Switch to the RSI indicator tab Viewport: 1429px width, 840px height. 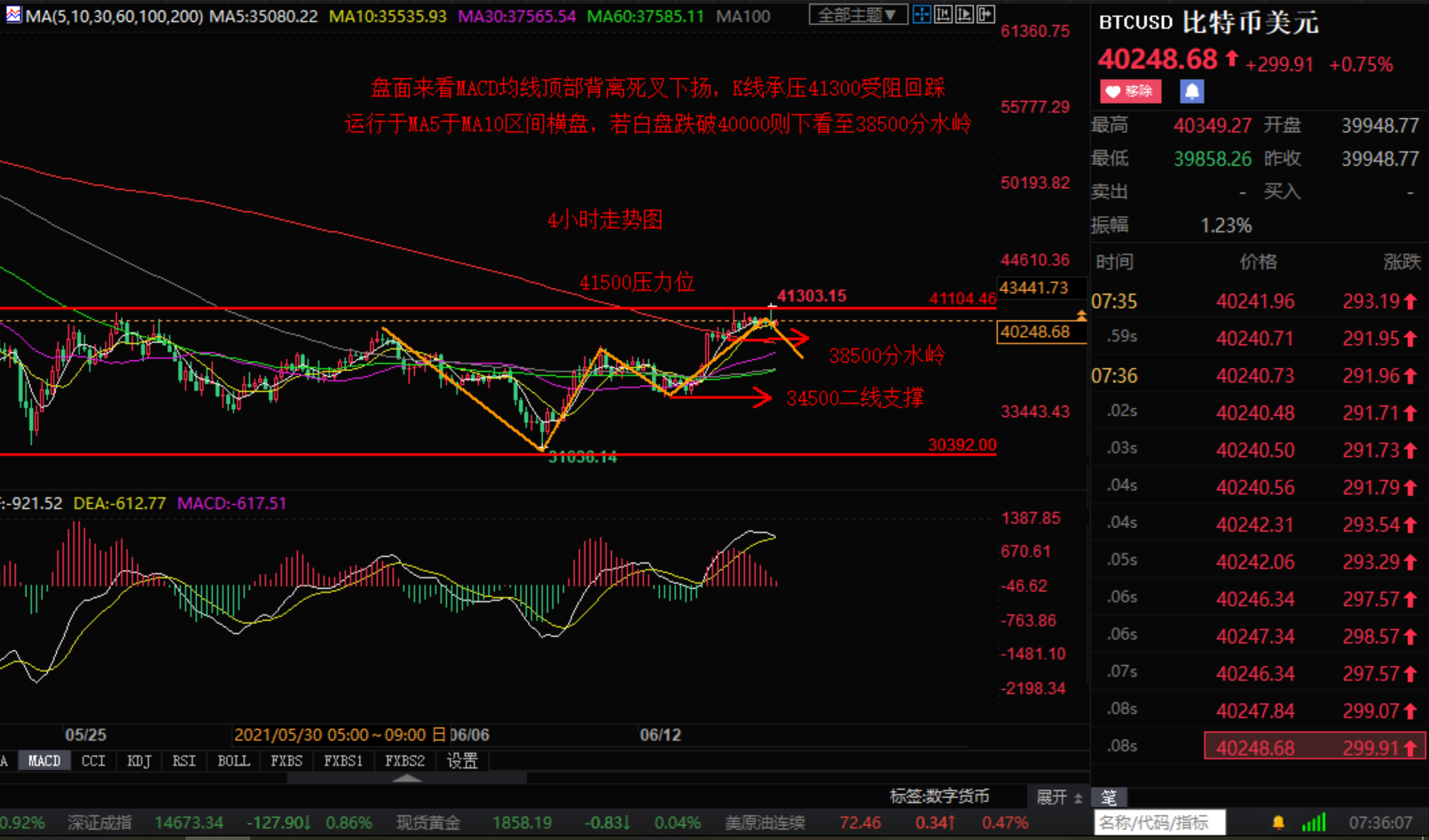click(x=185, y=761)
